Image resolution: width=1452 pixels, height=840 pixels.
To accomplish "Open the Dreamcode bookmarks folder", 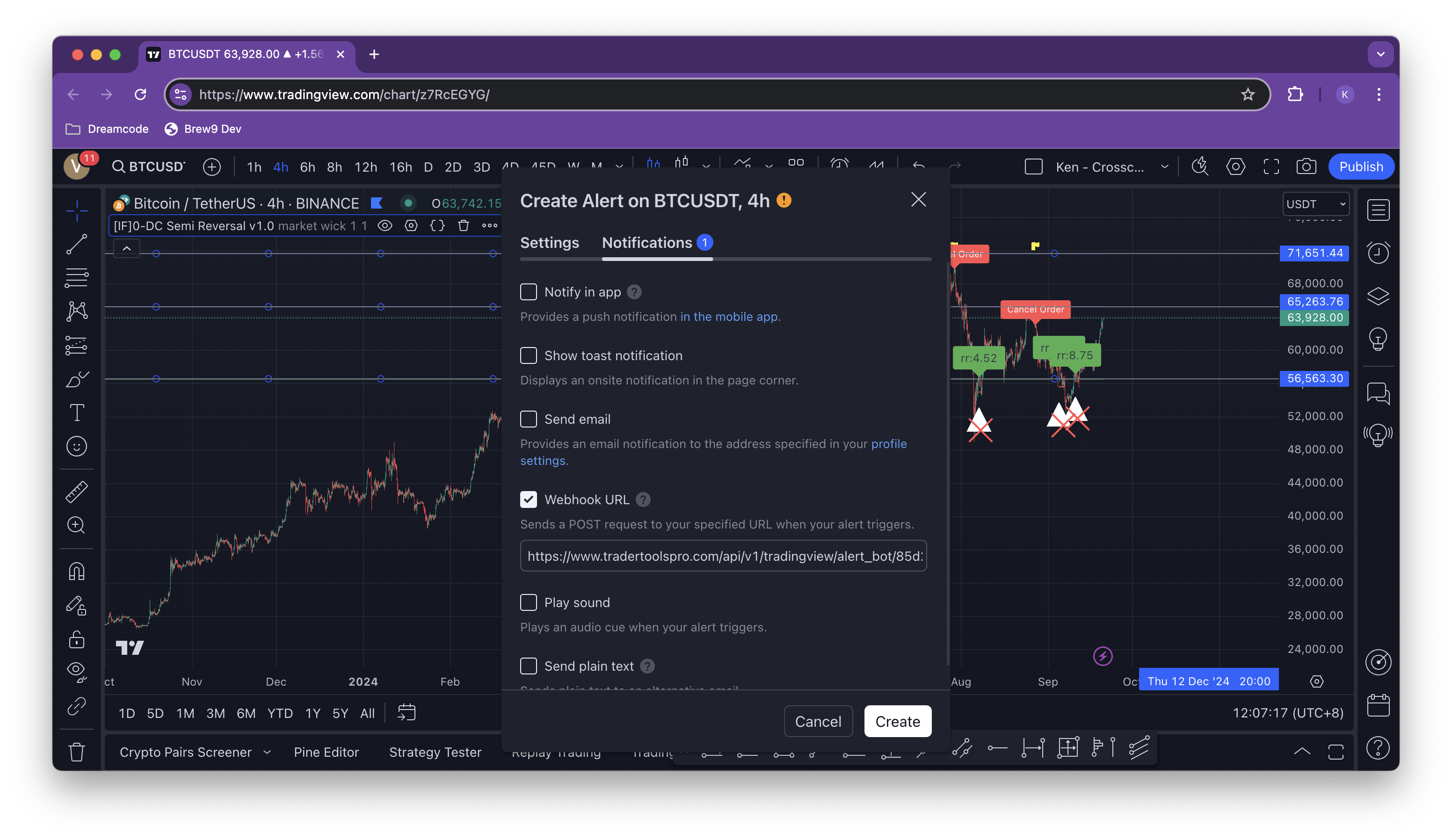I will 107,129.
